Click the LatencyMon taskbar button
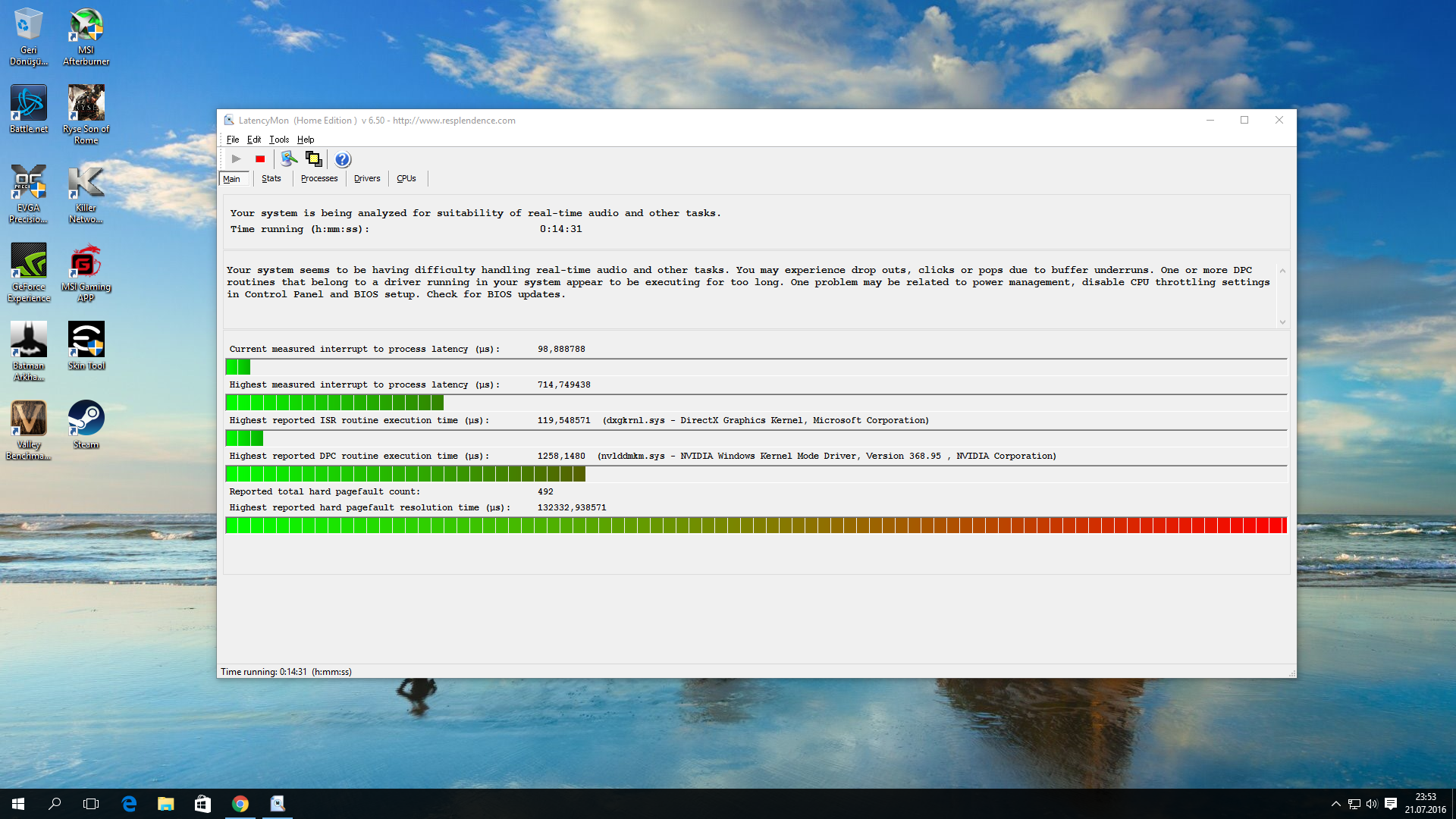 point(278,804)
